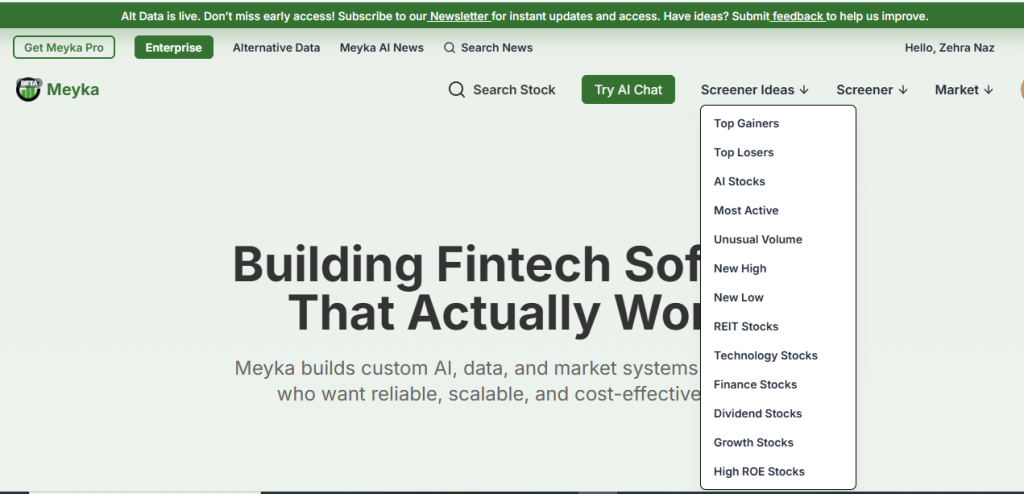
Task: Click the magnifier icon beside Search Stock
Action: pos(457,90)
